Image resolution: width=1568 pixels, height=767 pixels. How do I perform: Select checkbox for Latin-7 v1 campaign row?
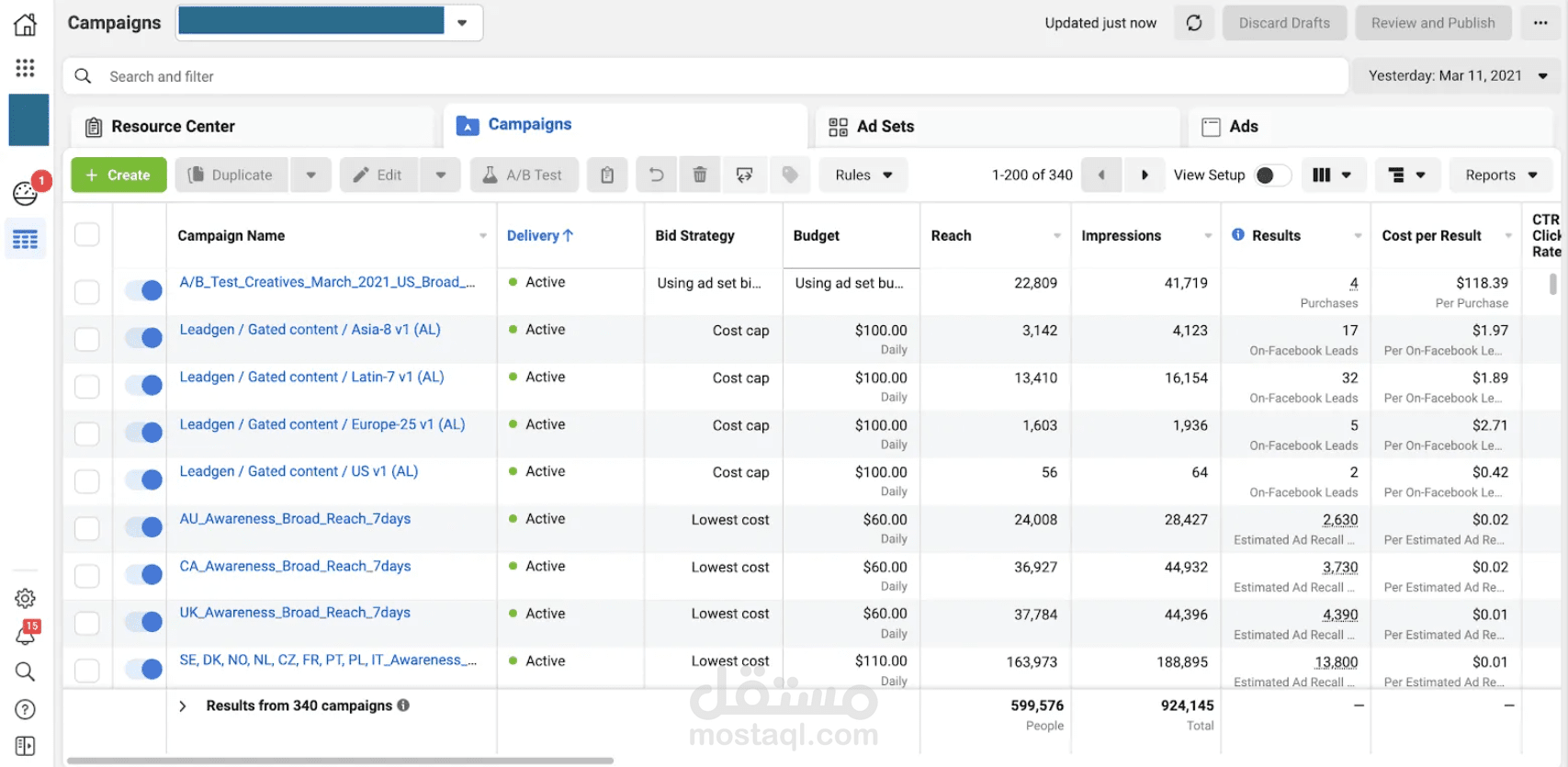click(x=87, y=387)
